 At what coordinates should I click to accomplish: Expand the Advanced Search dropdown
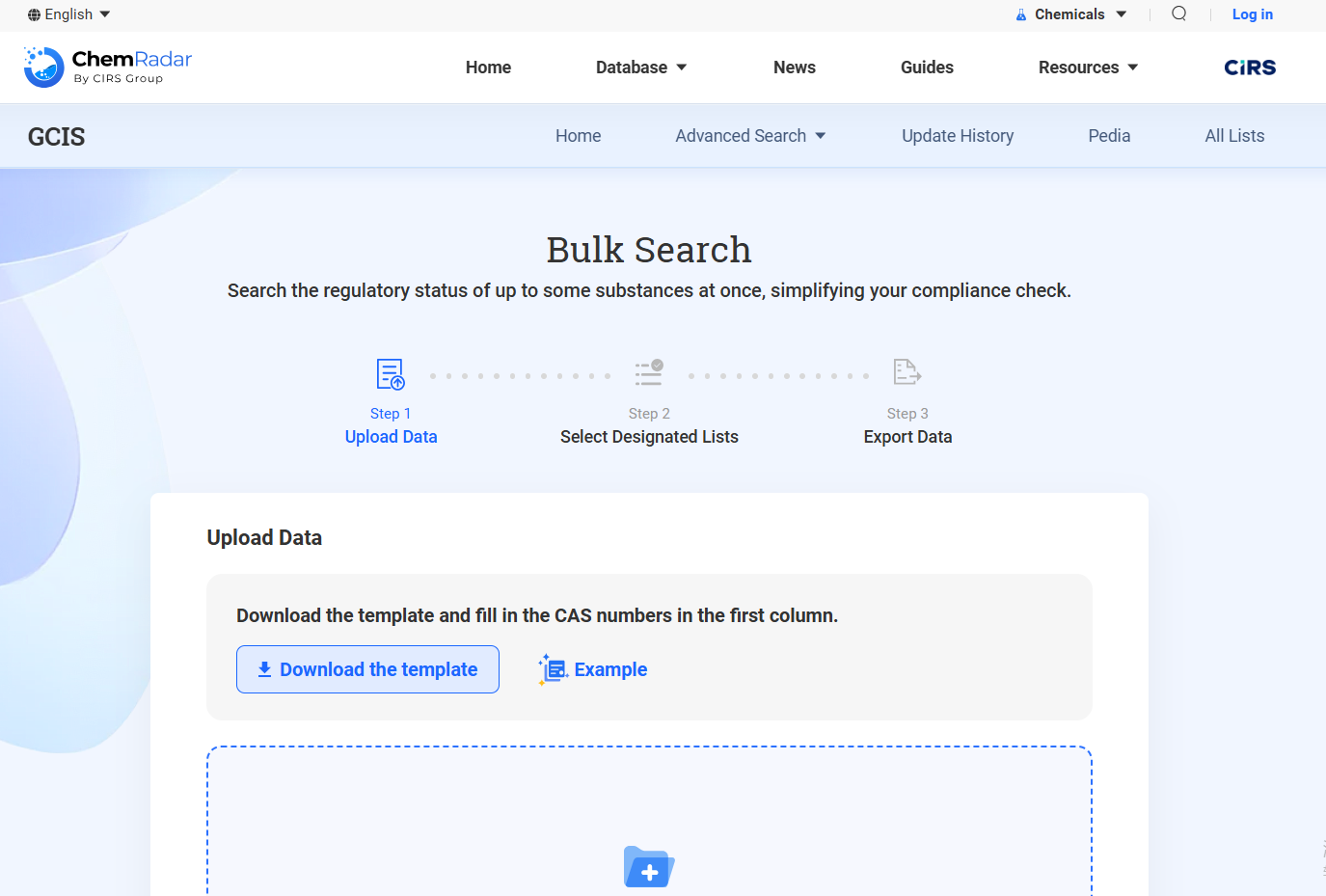[750, 136]
